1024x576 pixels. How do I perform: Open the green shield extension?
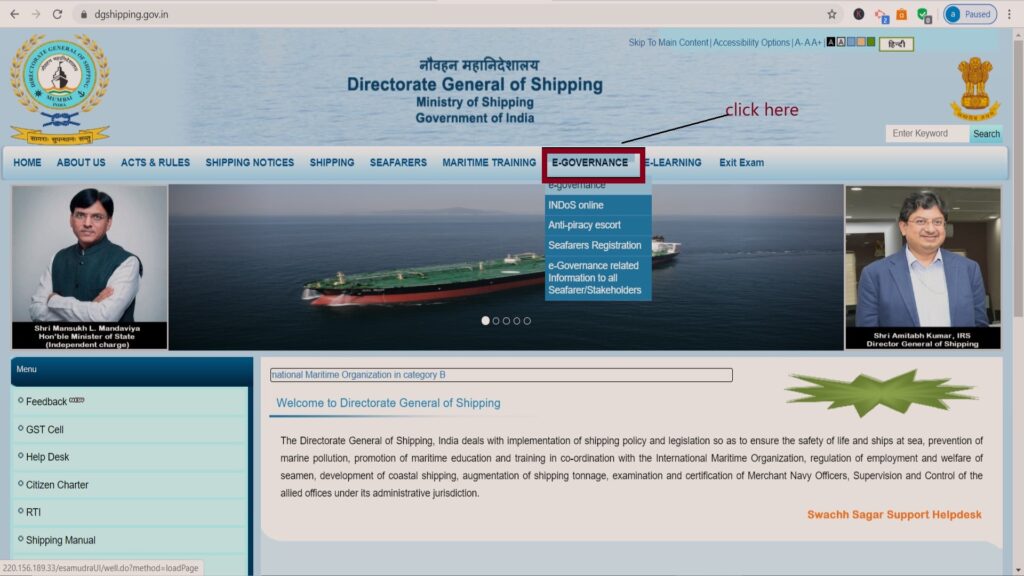pyautogui.click(x=923, y=15)
